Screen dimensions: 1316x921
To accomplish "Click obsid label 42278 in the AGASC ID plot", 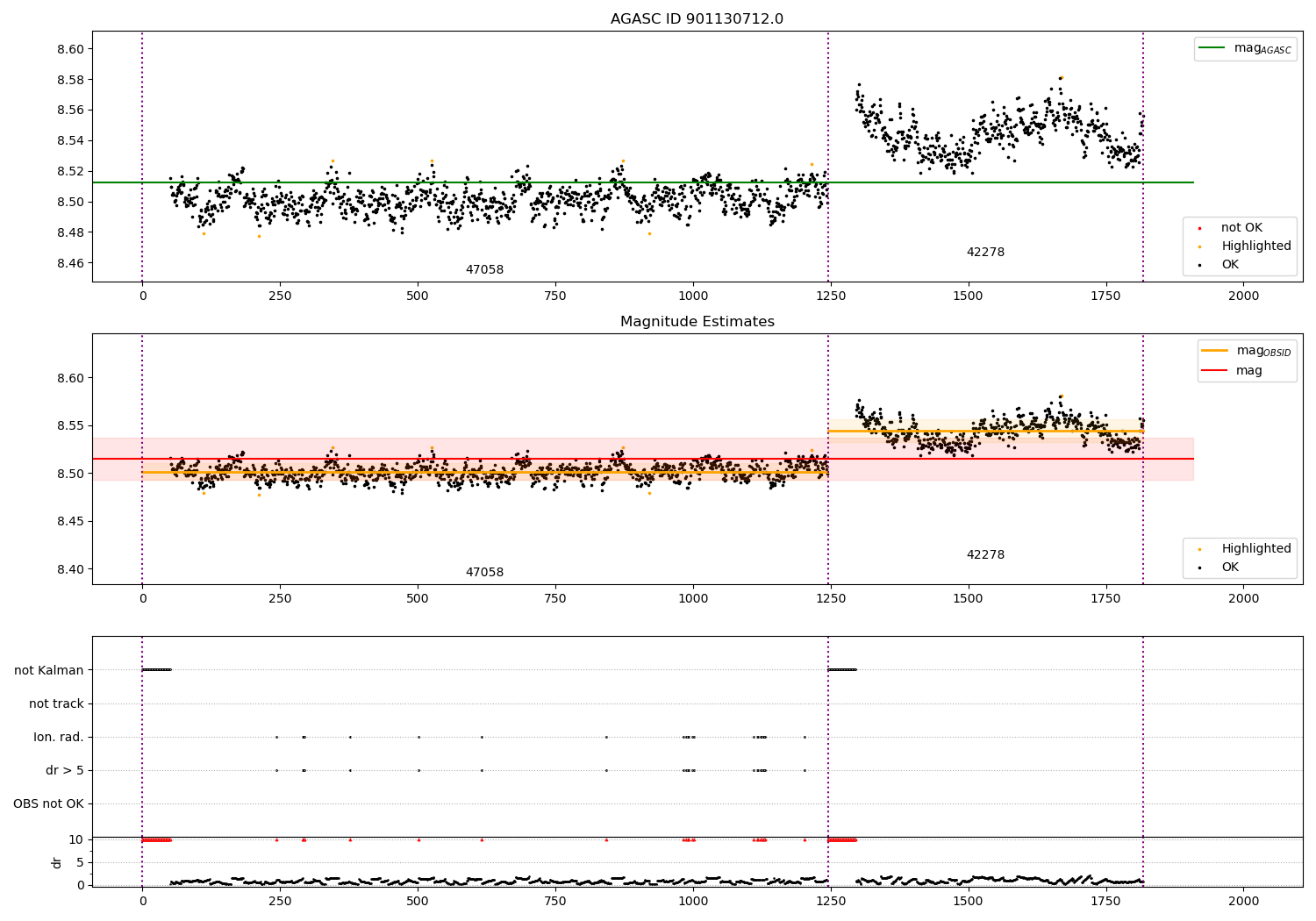I will click(x=985, y=253).
